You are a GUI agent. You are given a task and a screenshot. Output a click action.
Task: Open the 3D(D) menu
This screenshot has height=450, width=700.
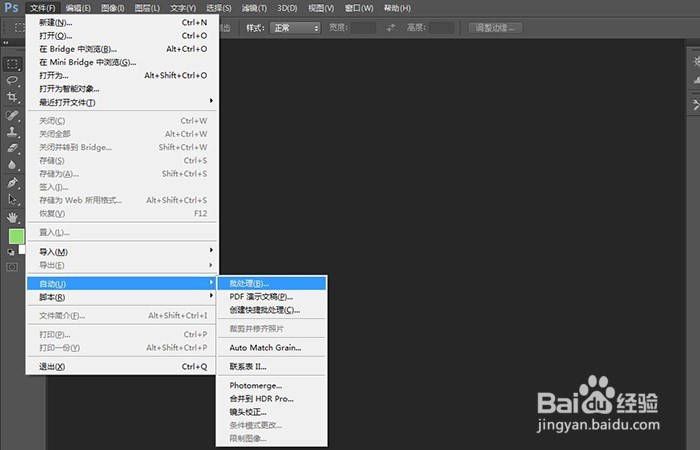pyautogui.click(x=287, y=8)
